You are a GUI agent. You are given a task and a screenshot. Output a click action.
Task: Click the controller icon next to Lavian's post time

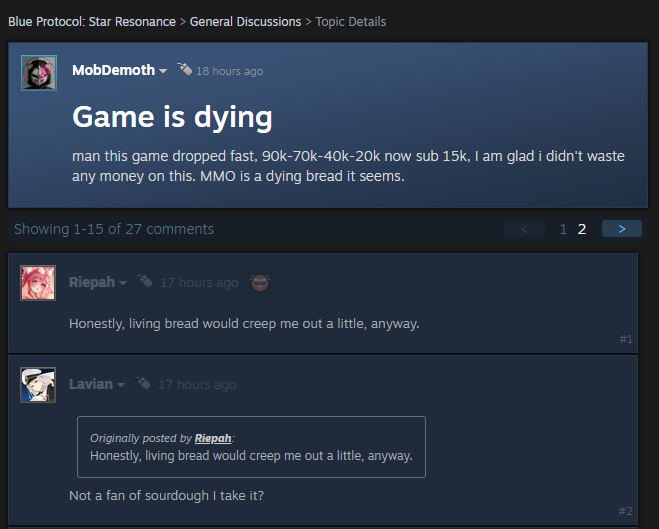click(x=142, y=383)
